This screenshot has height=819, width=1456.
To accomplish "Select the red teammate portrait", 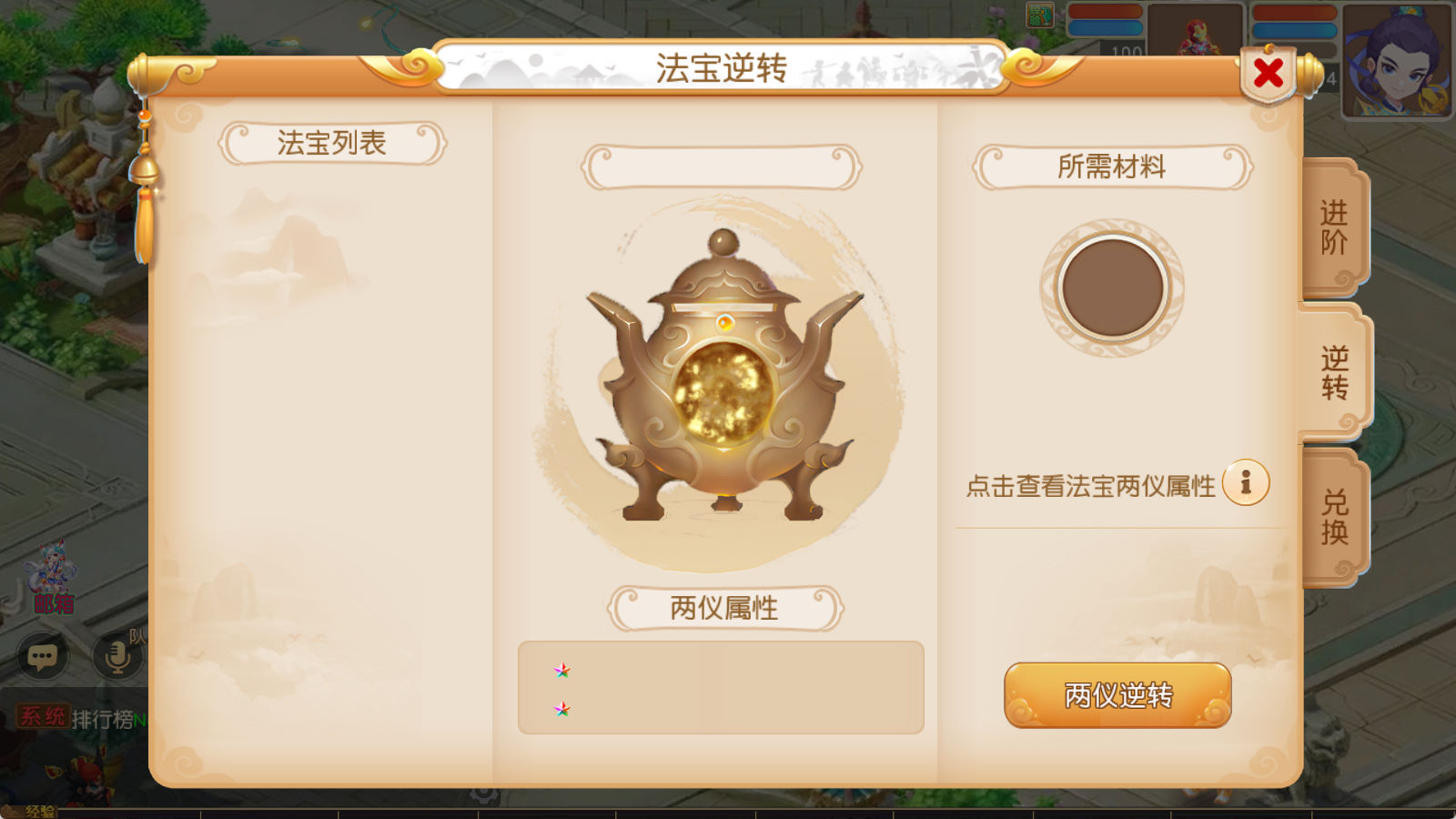I will [1195, 30].
